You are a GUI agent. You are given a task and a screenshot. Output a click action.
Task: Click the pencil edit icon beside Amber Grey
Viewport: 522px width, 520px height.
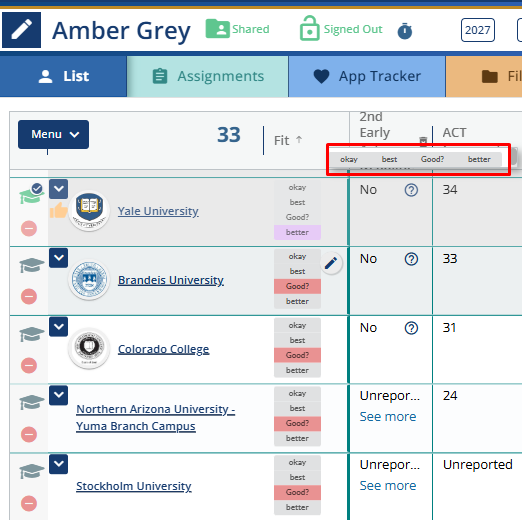[22, 30]
